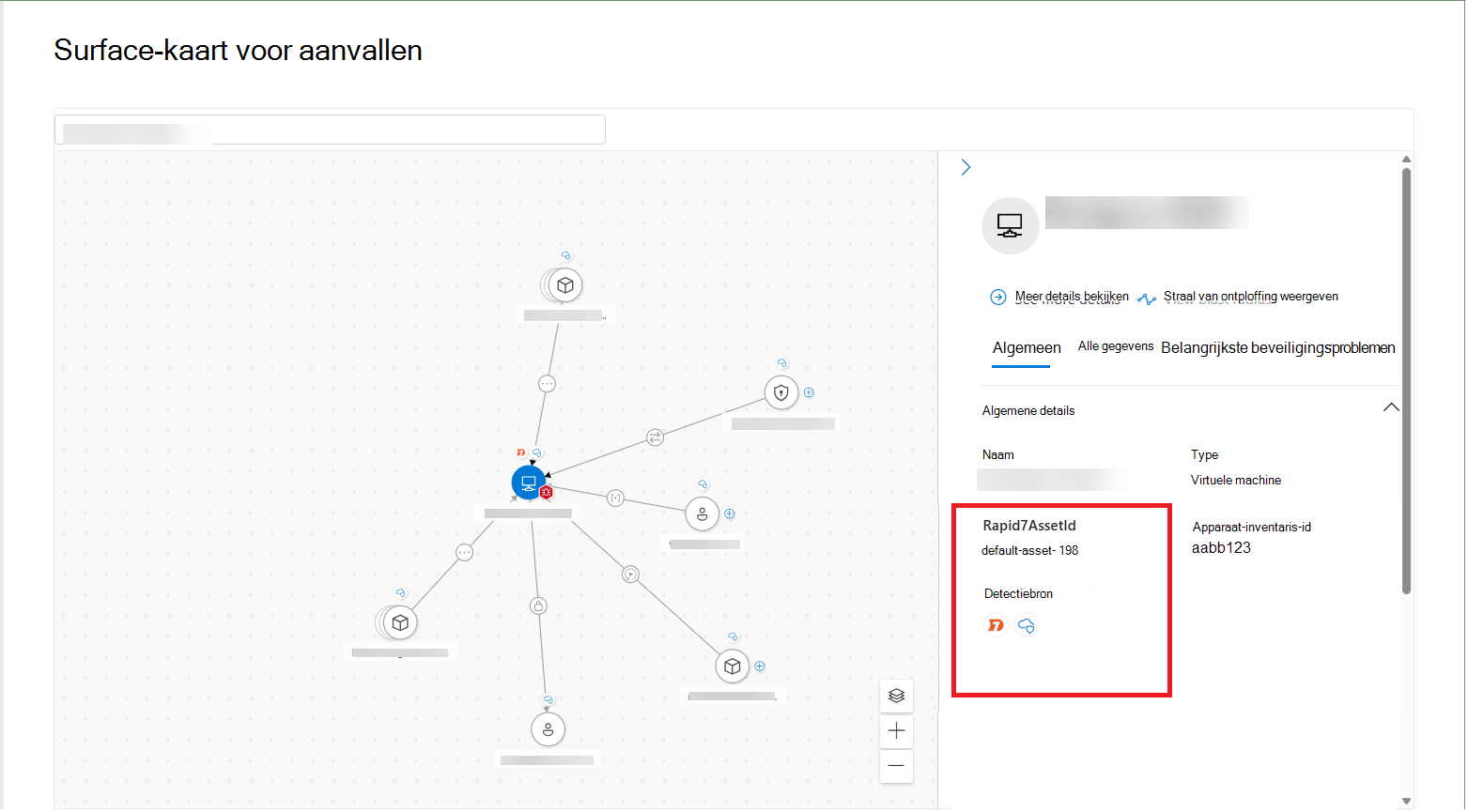Image resolution: width=1468 pixels, height=812 pixels.
Task: Switch to the Algemeen tab
Action: pyautogui.click(x=1027, y=347)
